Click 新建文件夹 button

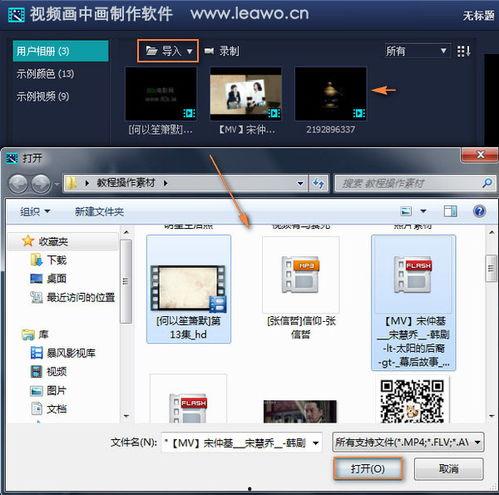coord(99,211)
